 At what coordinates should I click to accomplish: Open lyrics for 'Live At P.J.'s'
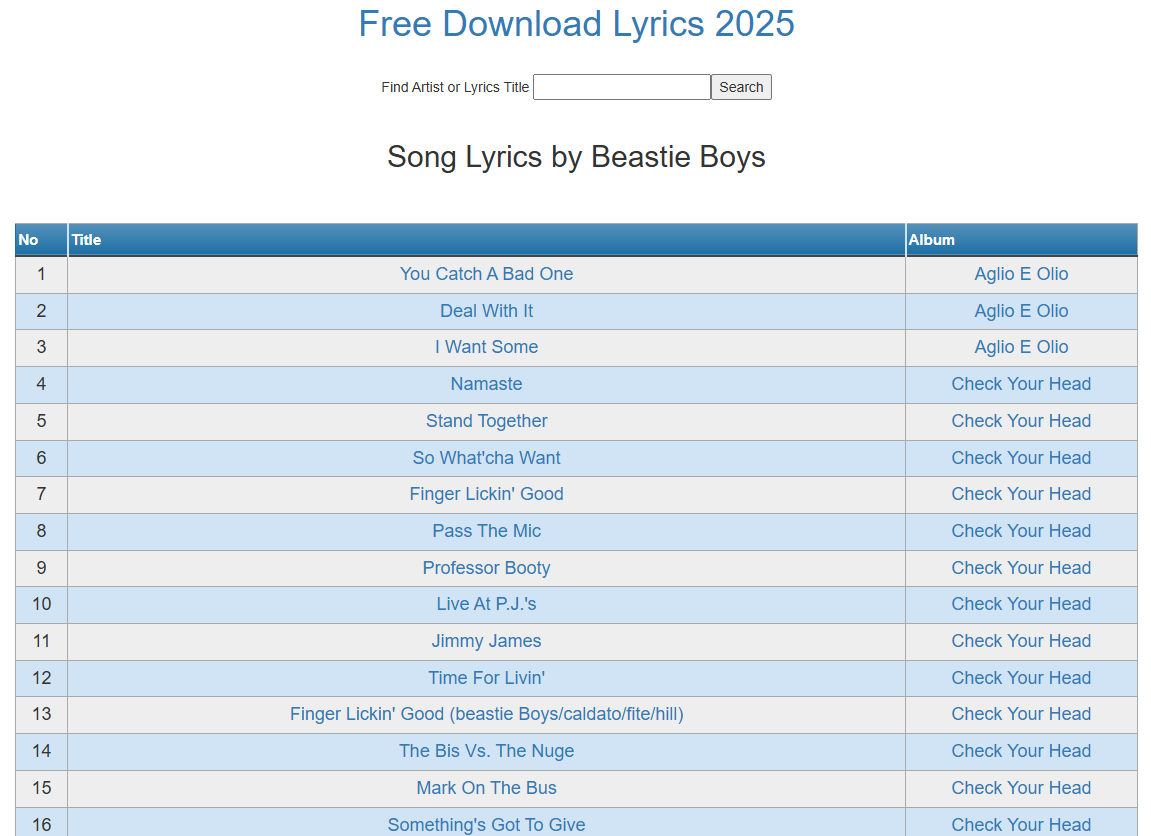click(x=486, y=604)
